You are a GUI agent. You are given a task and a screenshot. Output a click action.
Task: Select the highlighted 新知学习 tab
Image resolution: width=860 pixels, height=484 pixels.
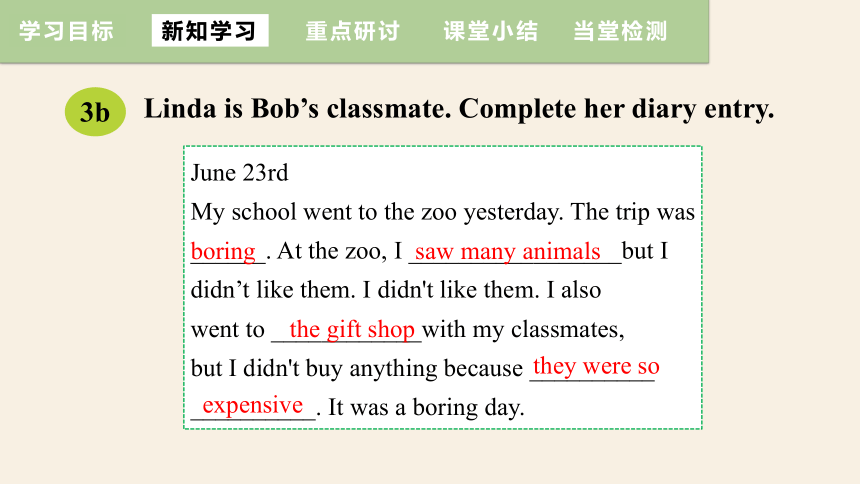pyautogui.click(x=210, y=31)
